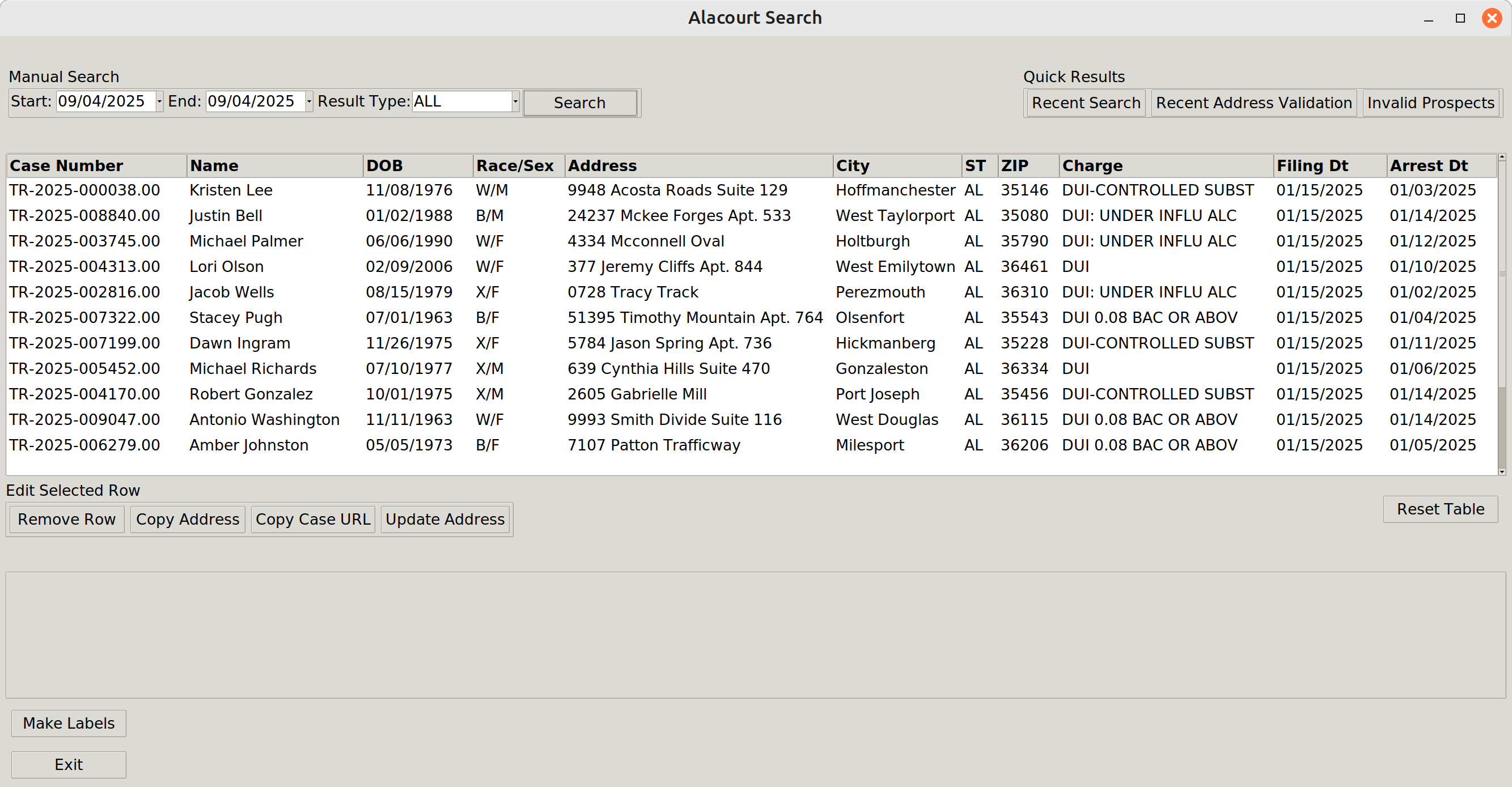Image resolution: width=1512 pixels, height=787 pixels.
Task: Sort by Name column header
Action: point(275,166)
